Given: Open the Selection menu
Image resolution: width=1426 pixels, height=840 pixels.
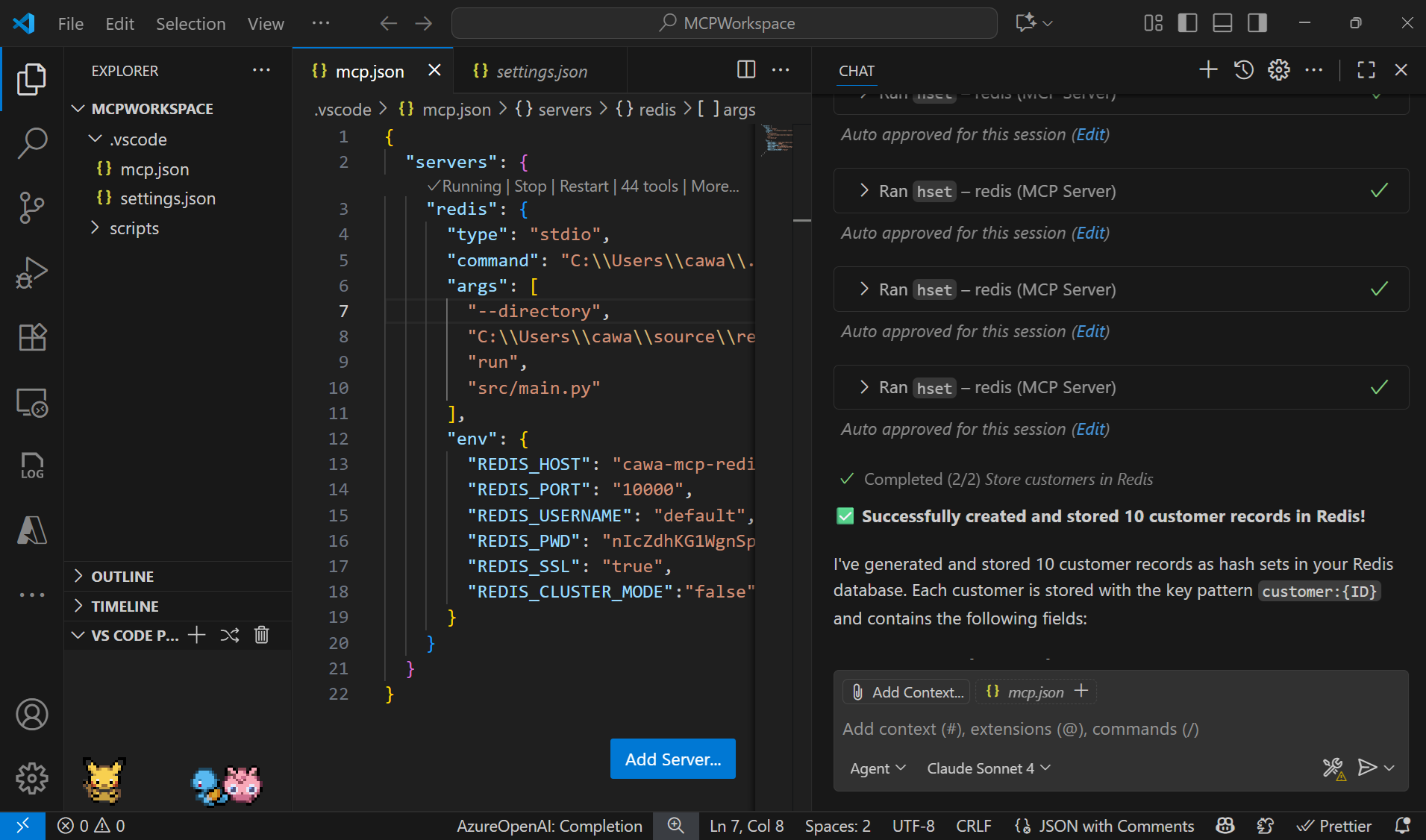Looking at the screenshot, I should click(191, 23).
